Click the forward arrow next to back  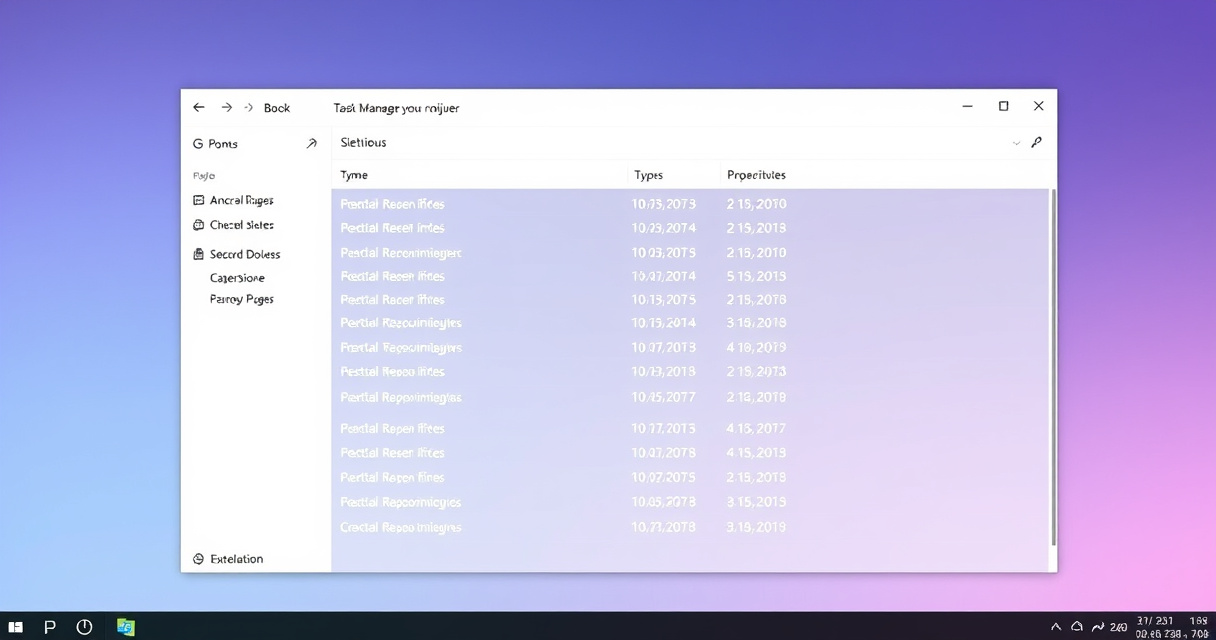coord(227,107)
